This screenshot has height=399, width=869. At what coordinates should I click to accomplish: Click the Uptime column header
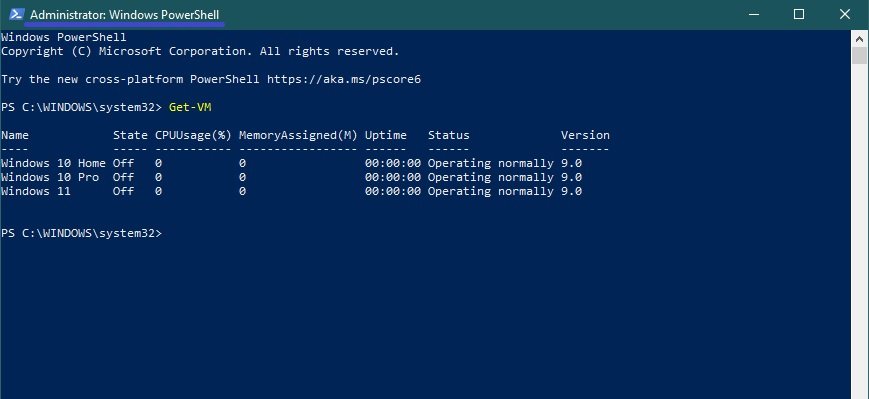tap(386, 135)
